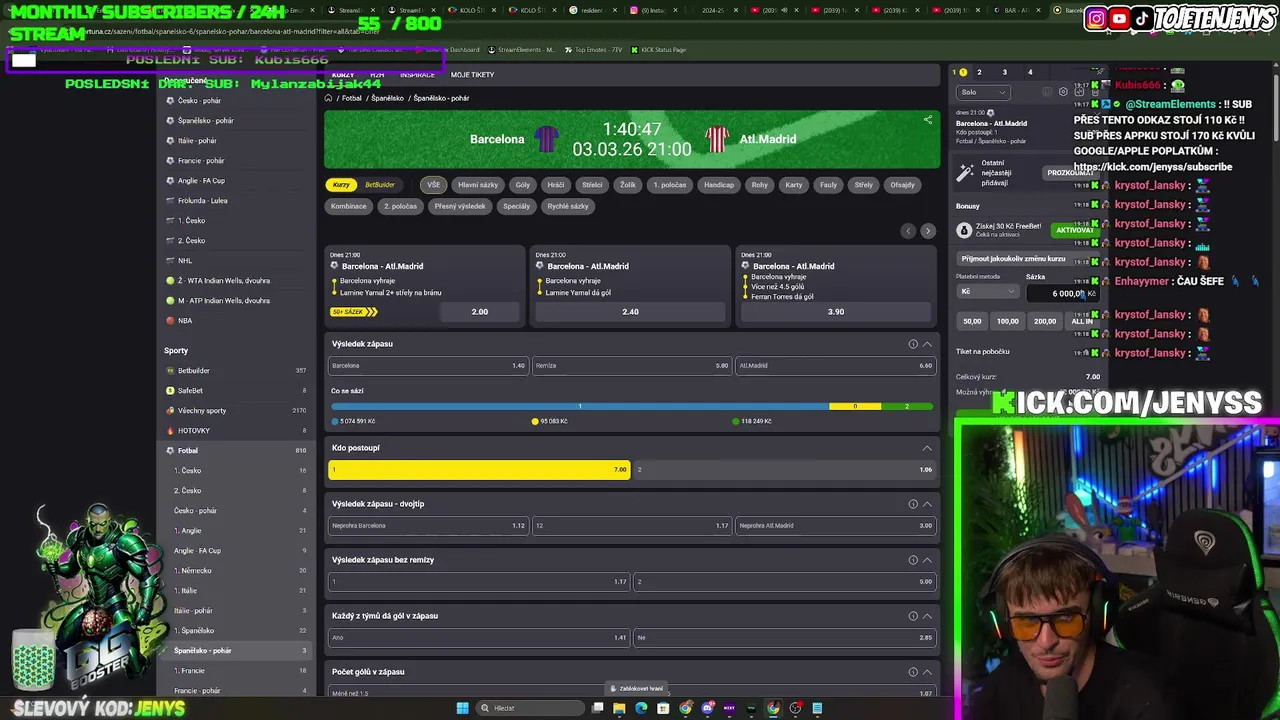
Task: Click the FreeBet money bag icon
Action: tap(964, 230)
